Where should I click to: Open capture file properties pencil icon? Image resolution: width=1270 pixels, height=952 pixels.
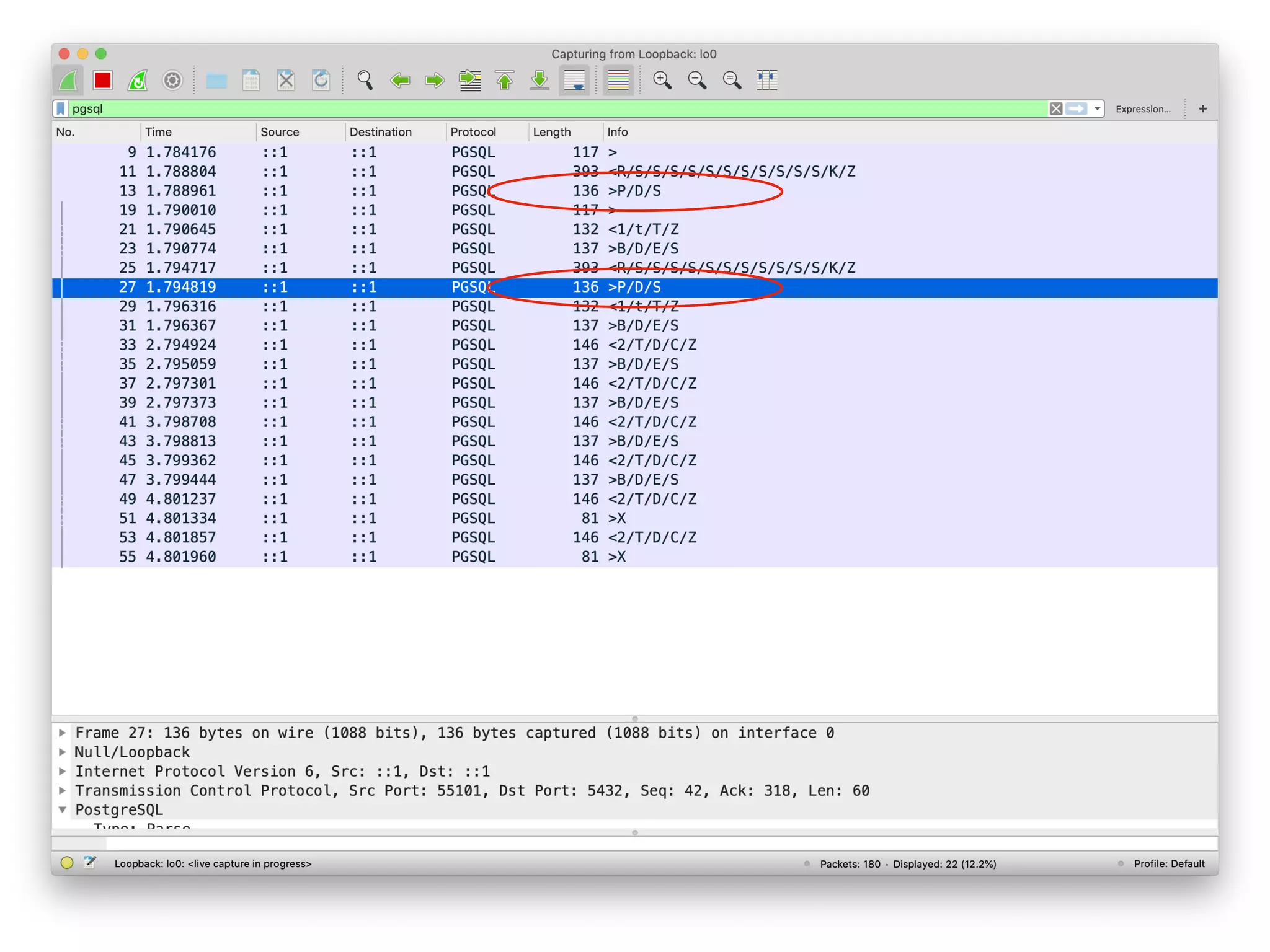coord(90,863)
